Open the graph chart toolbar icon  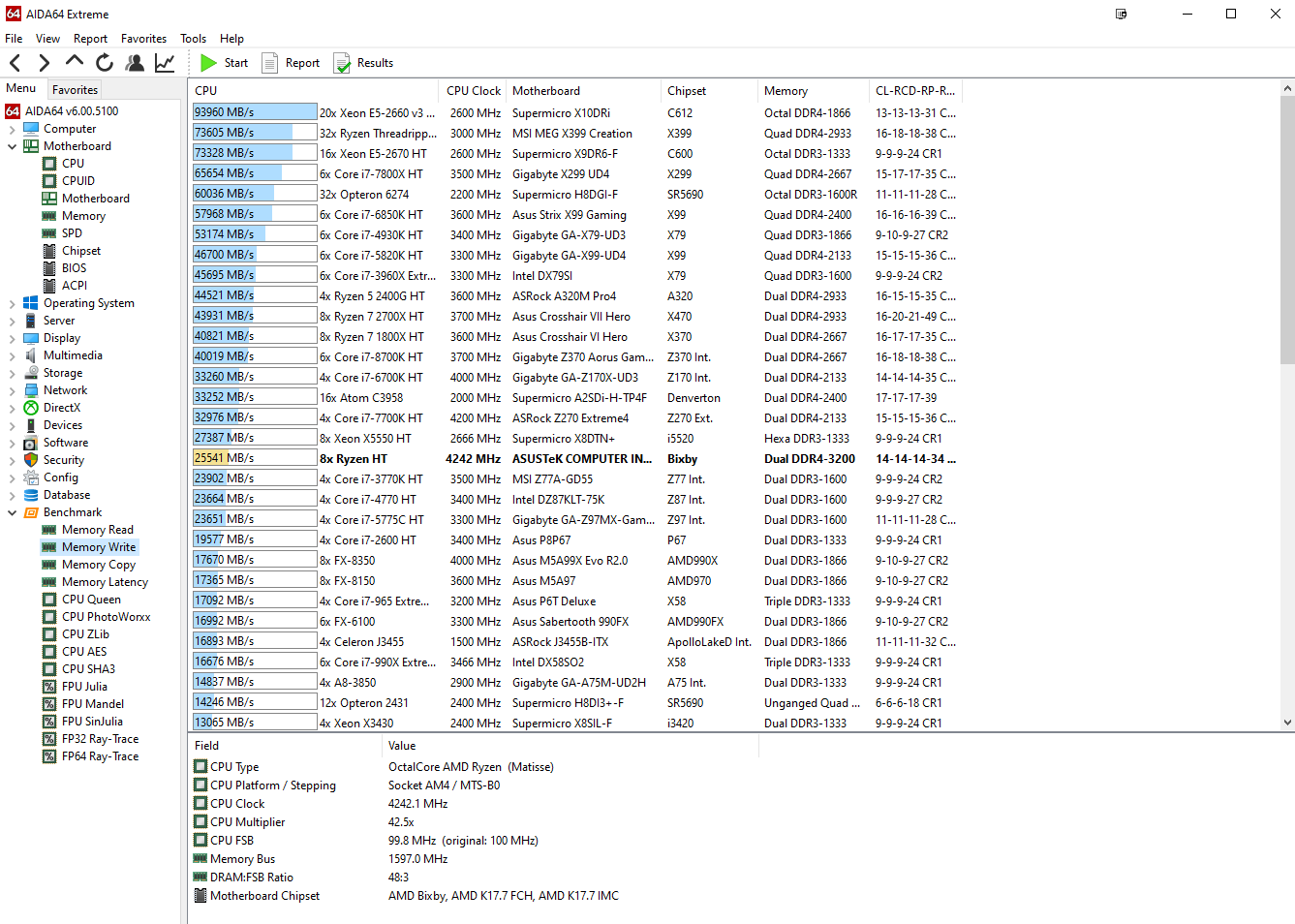(x=165, y=63)
